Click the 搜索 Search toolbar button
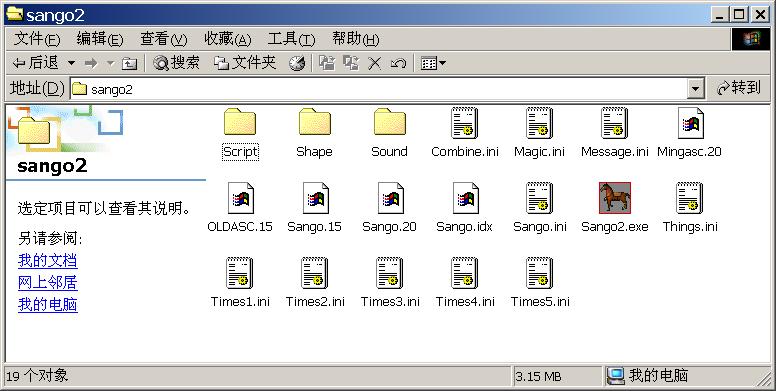Viewport: 776px width, 391px height. click(x=176, y=63)
